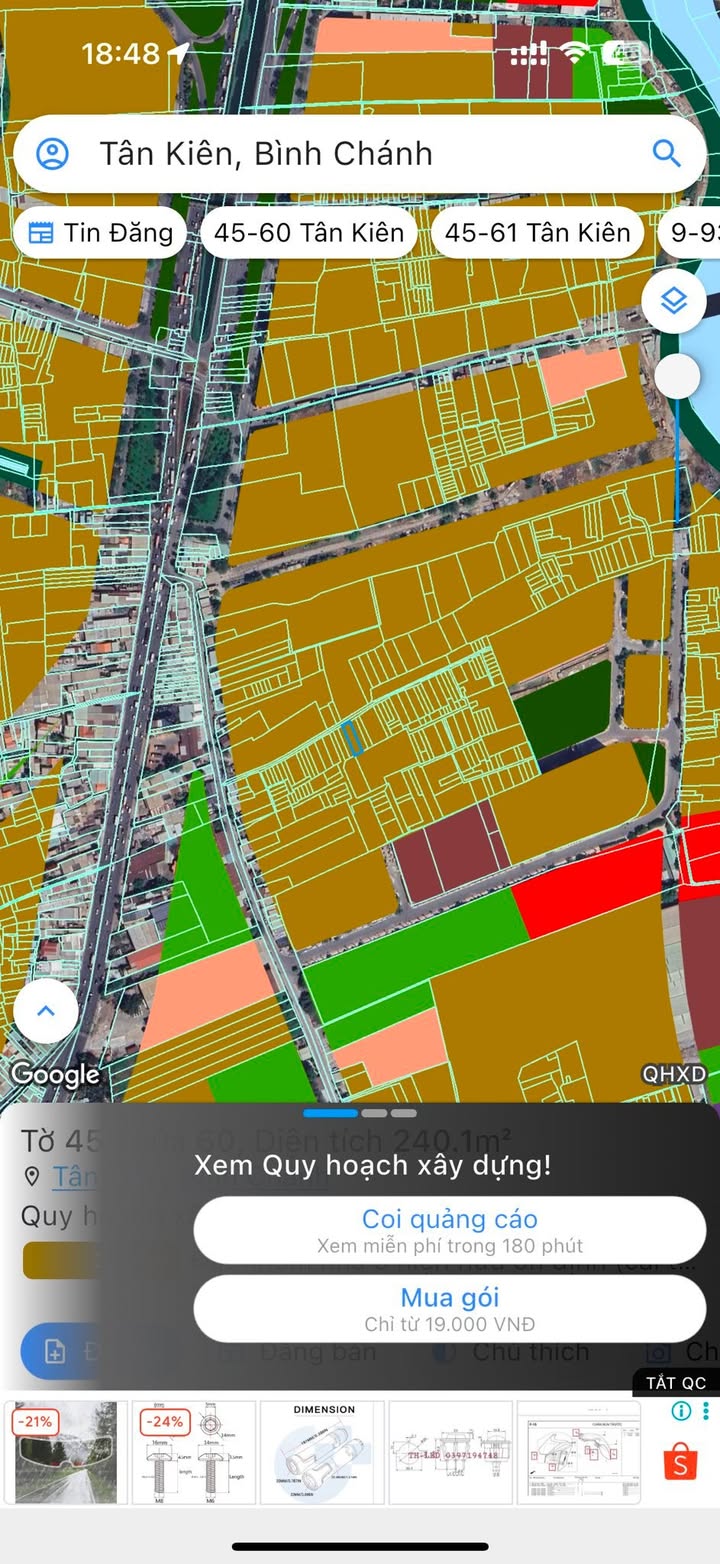The width and height of the screenshot is (720, 1564).
Task: Click the QHXD label on map
Action: 674,1074
